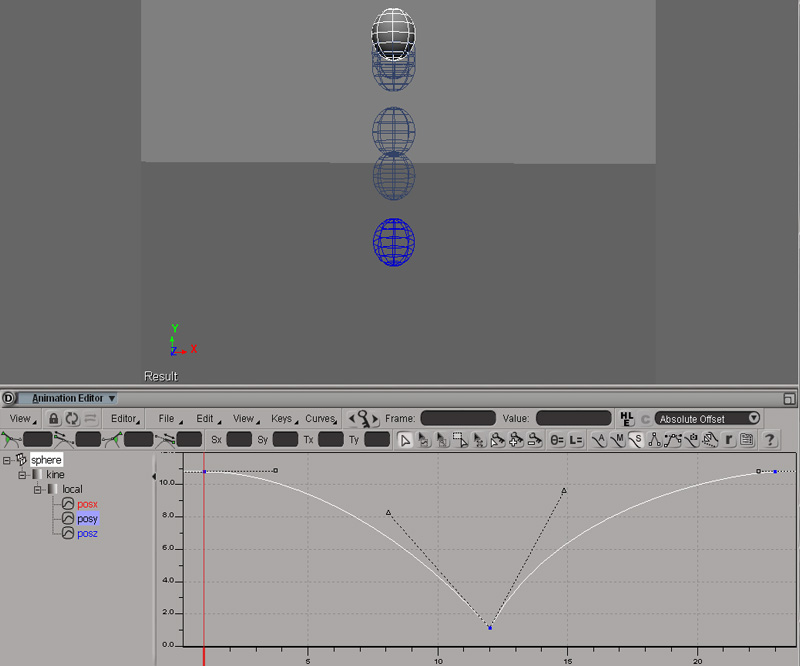
Task: Open the property page list icon
Action: tap(747, 439)
